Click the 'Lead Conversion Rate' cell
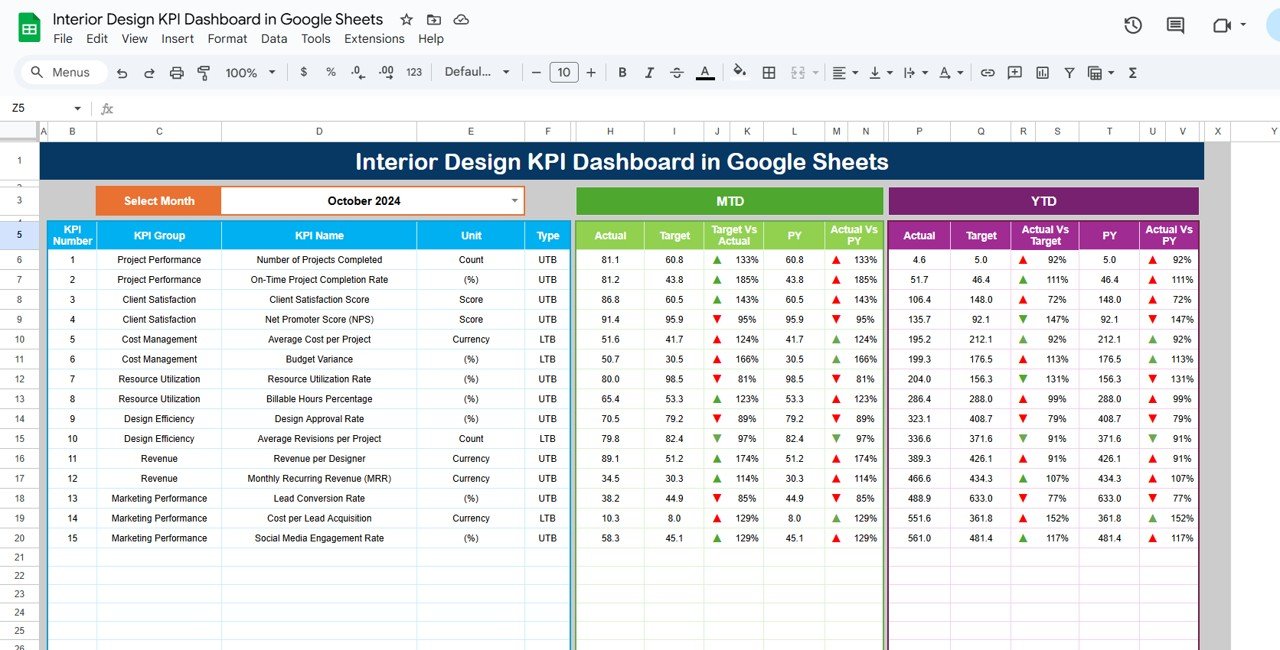Image resolution: width=1280 pixels, height=650 pixels. pyautogui.click(x=319, y=498)
